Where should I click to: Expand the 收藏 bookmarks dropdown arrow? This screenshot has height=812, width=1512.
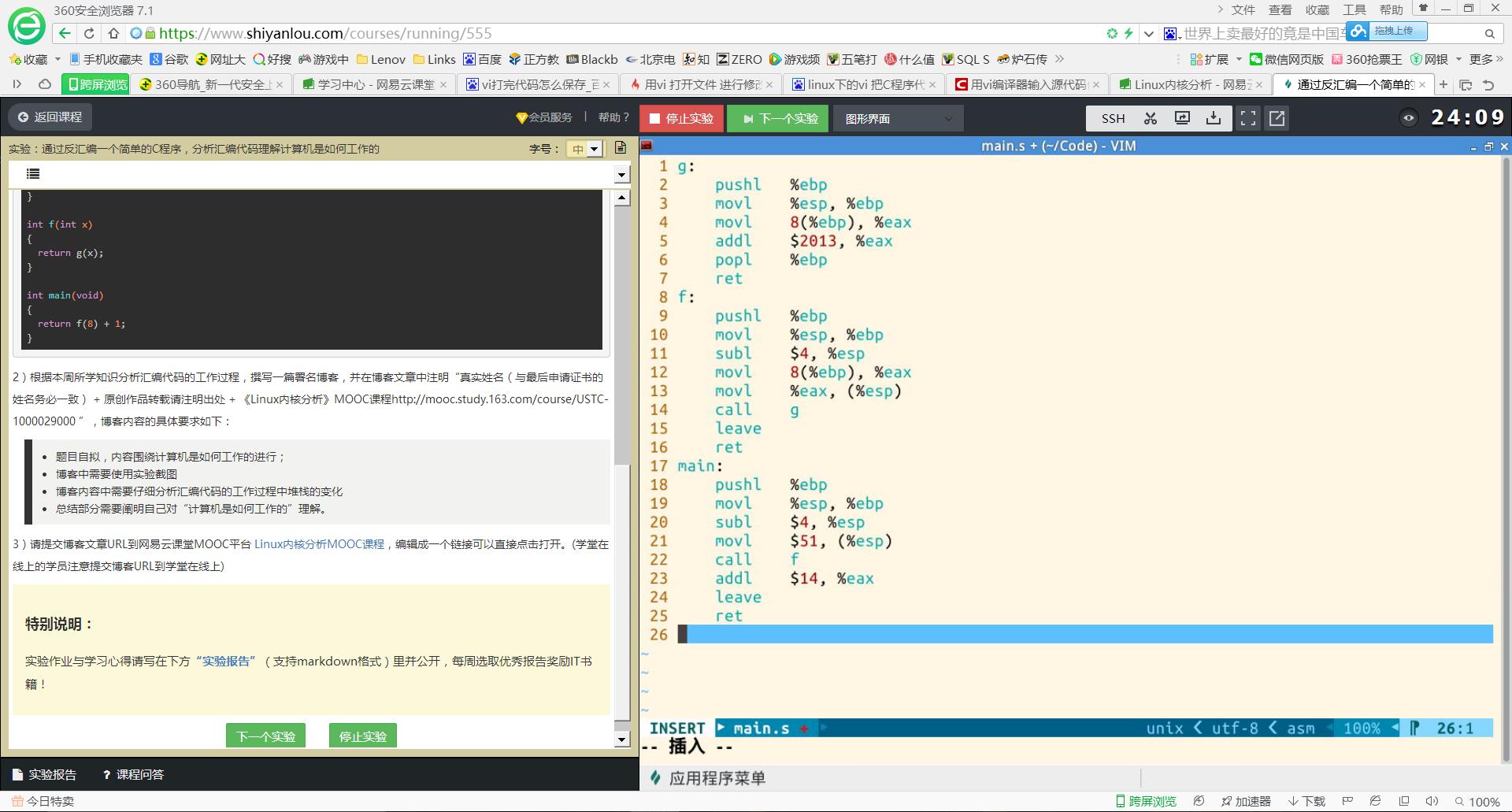tap(57, 59)
